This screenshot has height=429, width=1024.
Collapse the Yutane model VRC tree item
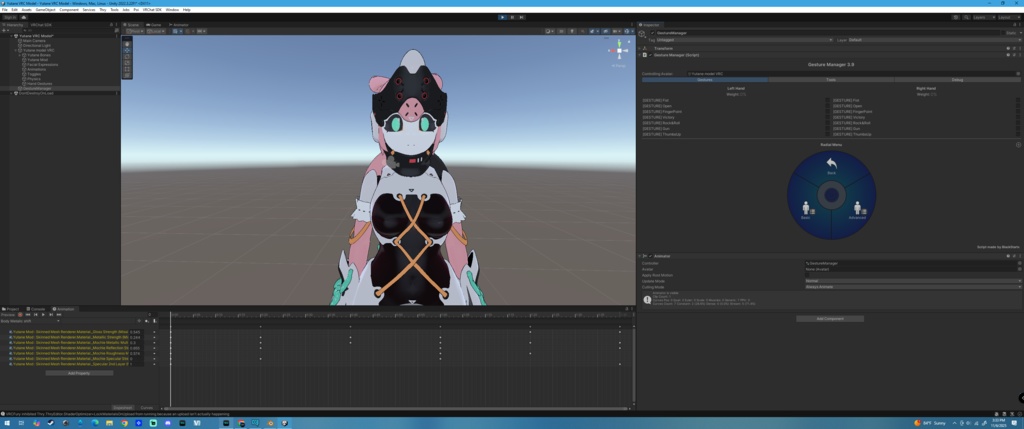click(x=16, y=50)
